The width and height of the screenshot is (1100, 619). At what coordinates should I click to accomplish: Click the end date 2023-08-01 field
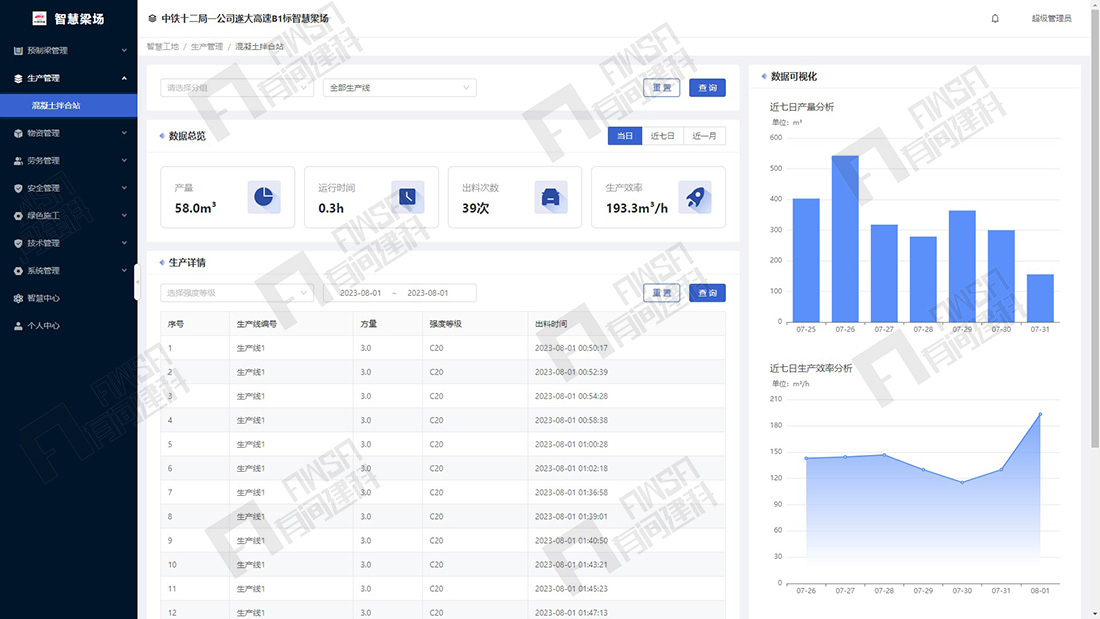click(427, 293)
